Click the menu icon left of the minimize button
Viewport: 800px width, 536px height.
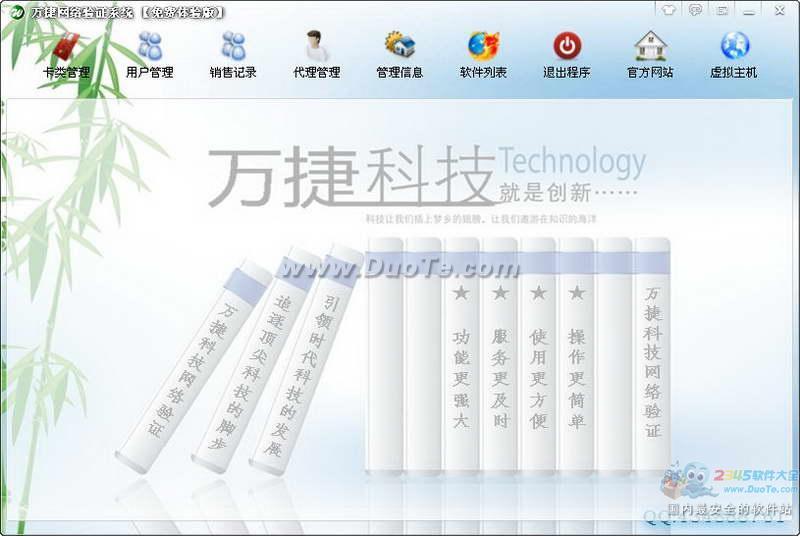[722, 10]
